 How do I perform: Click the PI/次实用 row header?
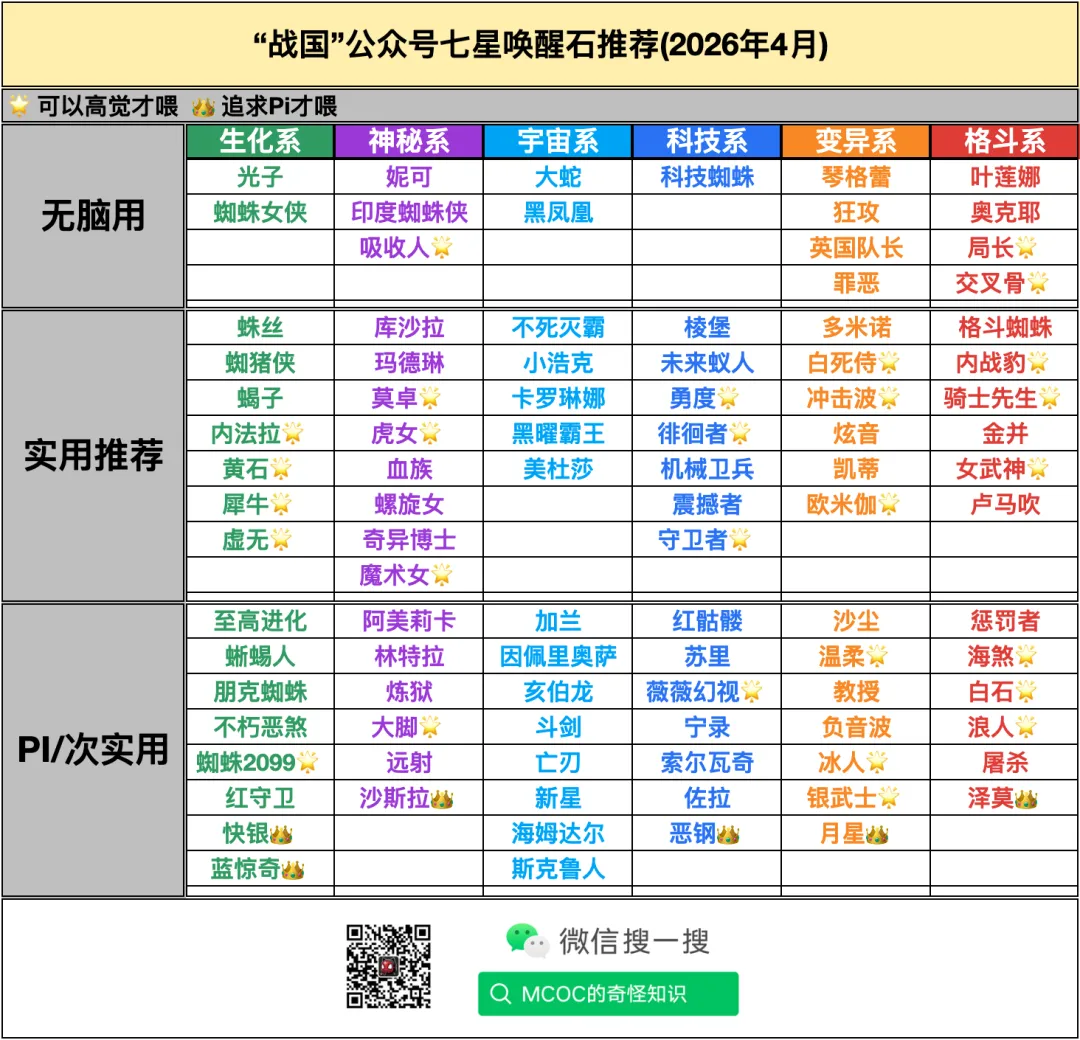[93, 749]
